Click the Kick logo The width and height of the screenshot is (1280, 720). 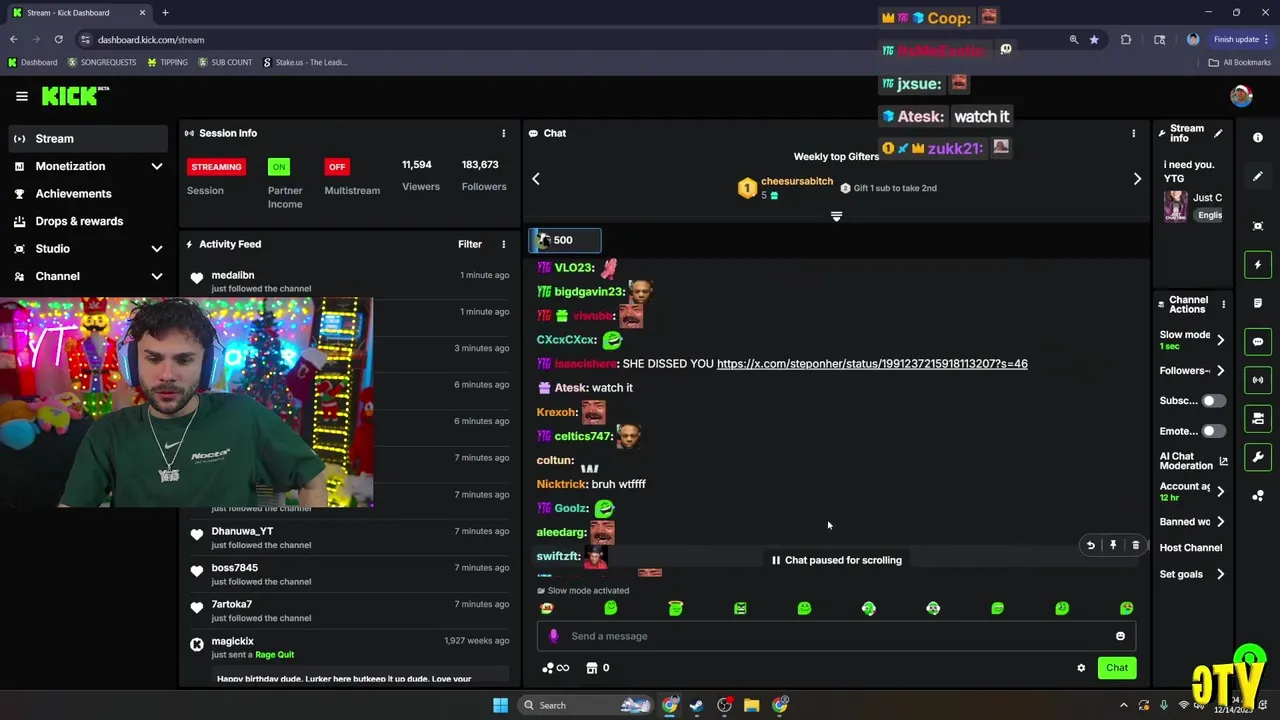pos(75,96)
